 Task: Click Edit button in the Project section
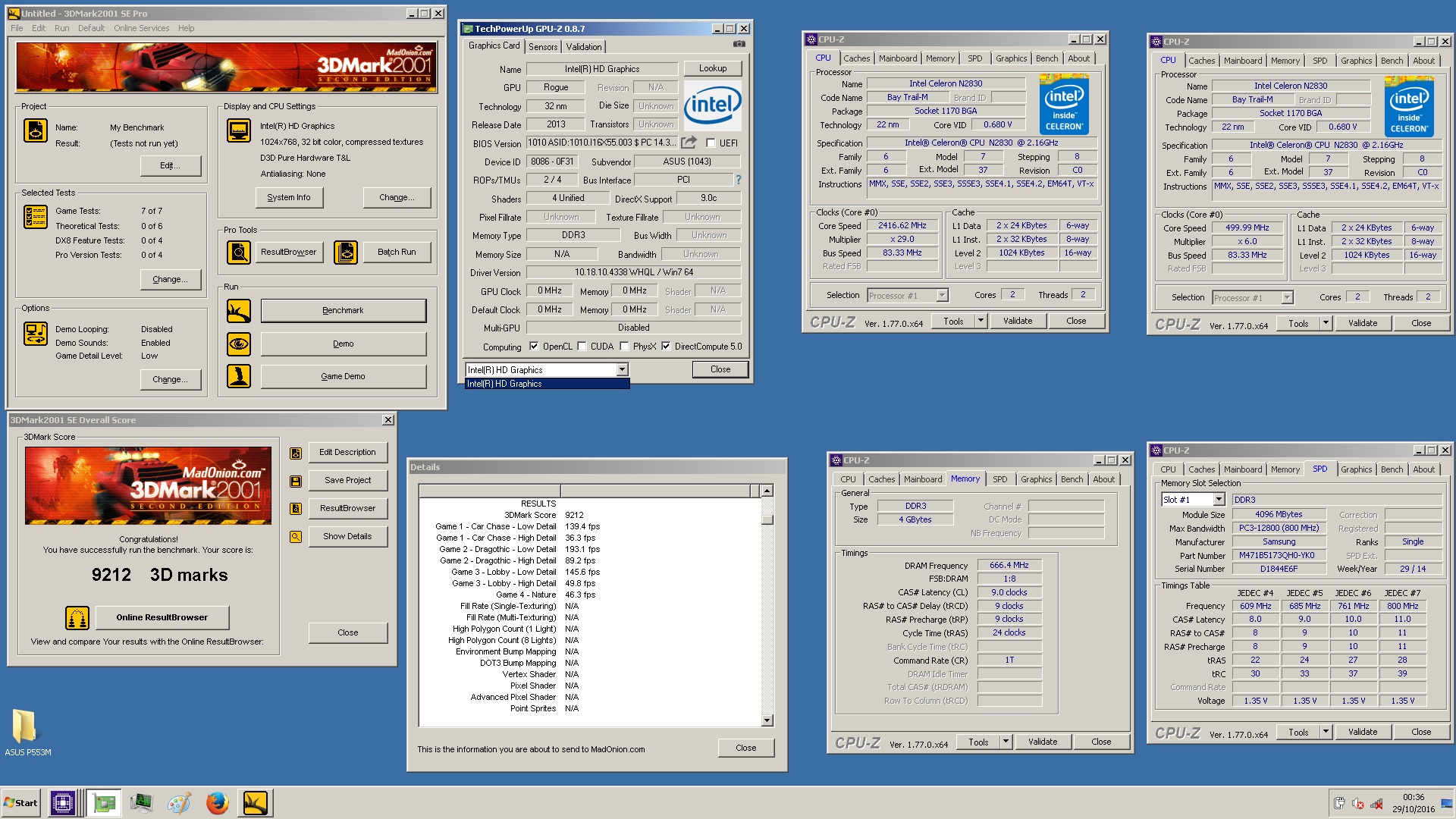(171, 166)
